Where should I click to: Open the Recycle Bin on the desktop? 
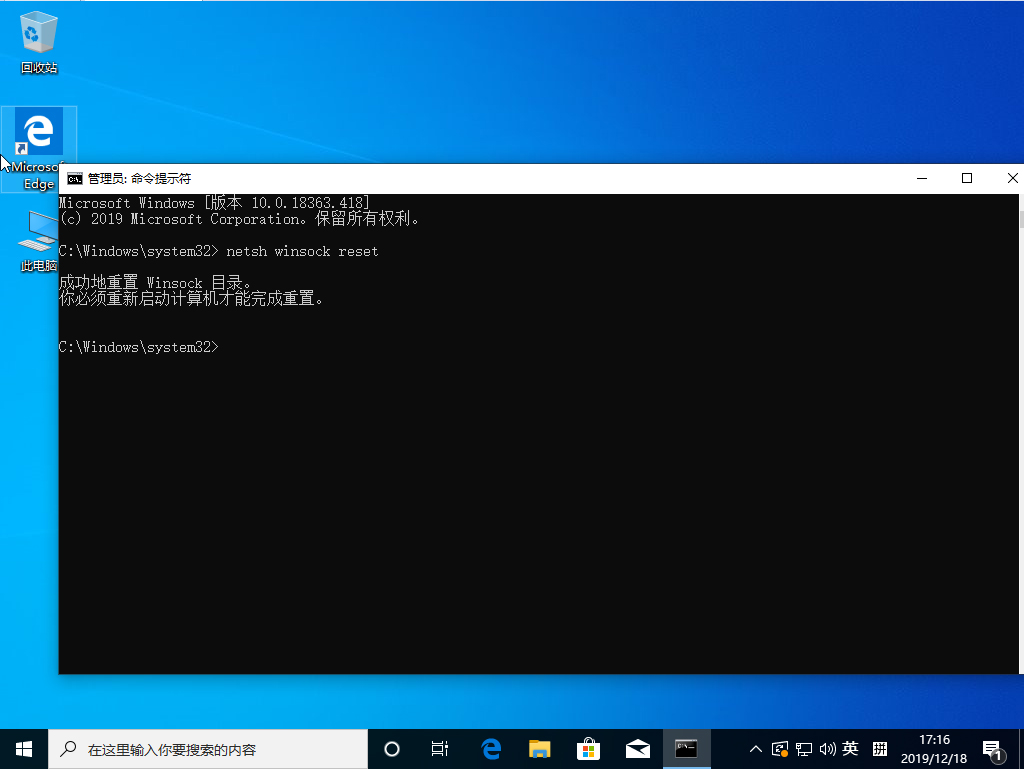pyautogui.click(x=37, y=30)
